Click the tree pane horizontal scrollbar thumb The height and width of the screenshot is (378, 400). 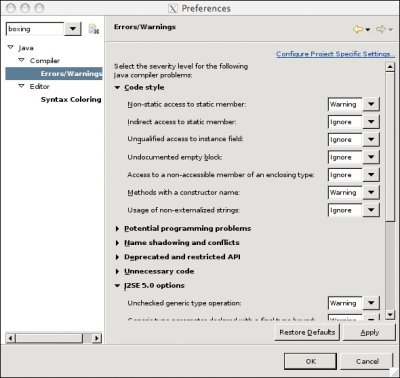[49, 338]
